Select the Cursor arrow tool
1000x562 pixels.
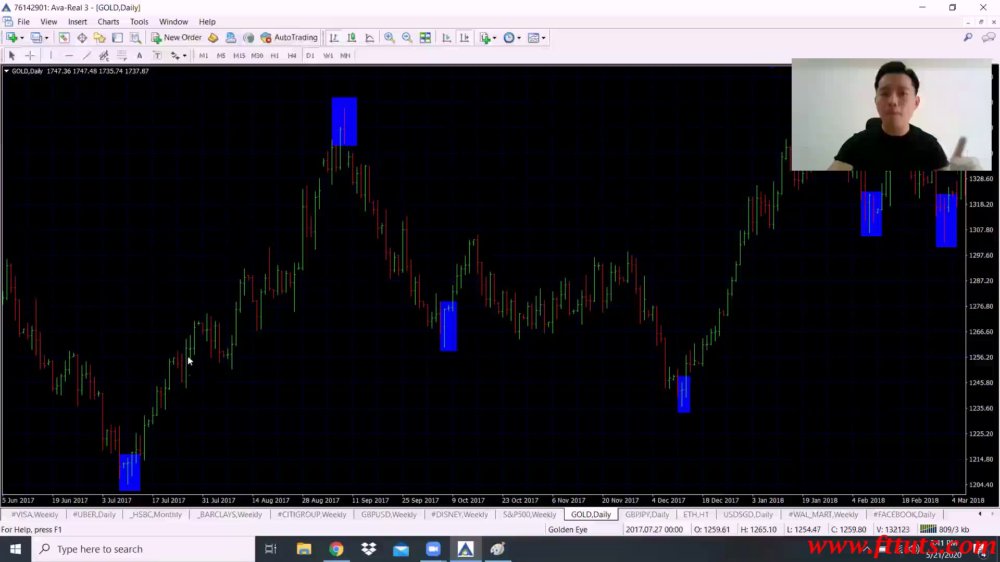click(11, 55)
